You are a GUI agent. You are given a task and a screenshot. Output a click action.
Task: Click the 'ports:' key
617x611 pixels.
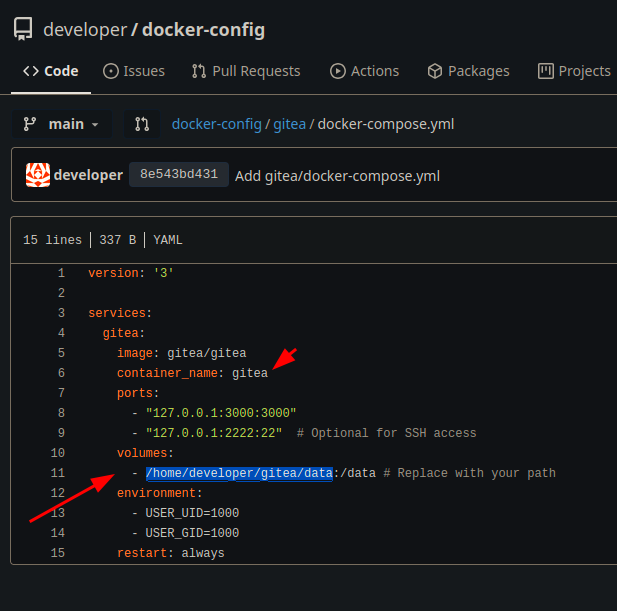tap(138, 393)
